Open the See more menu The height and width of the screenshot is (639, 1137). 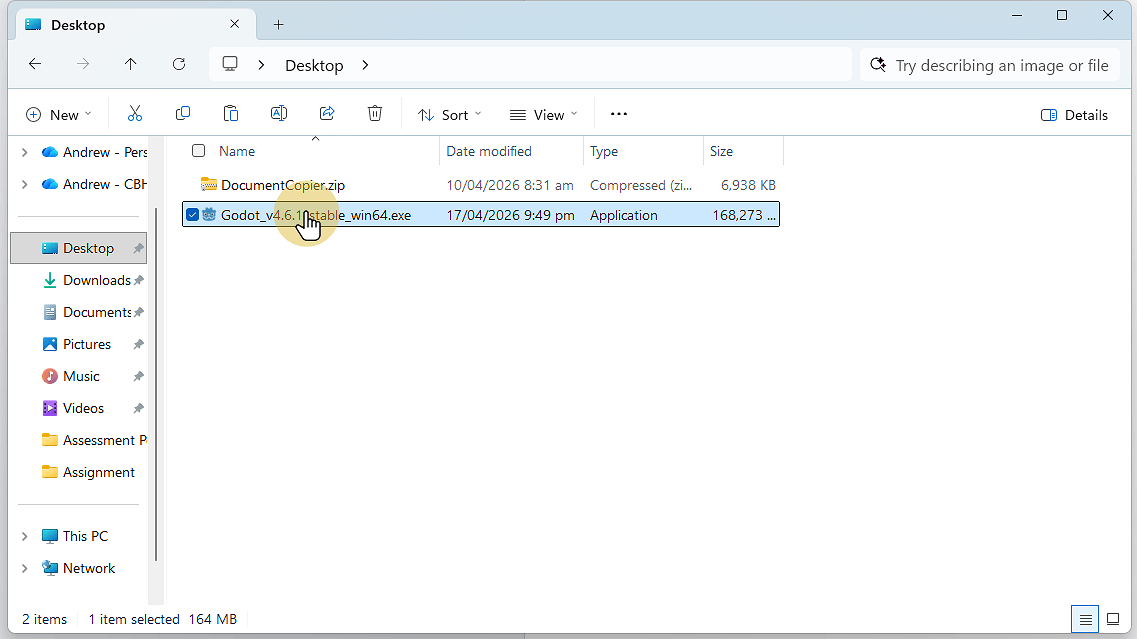tap(618, 114)
